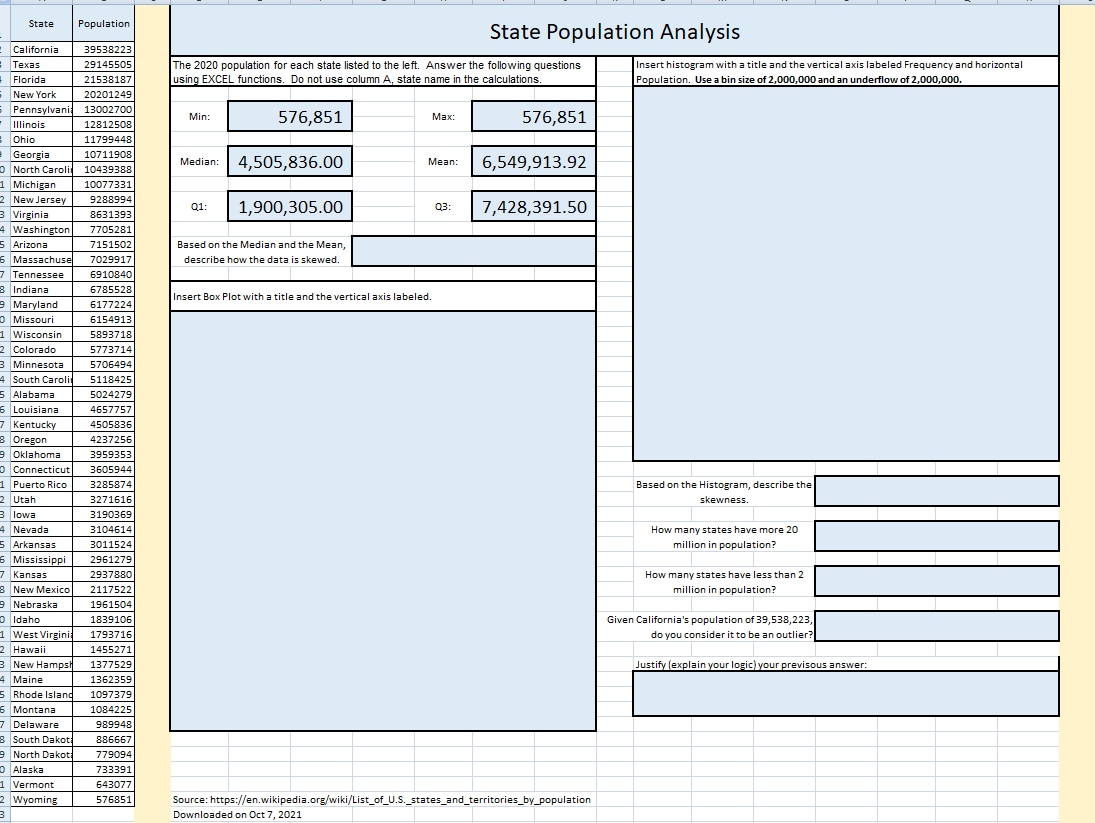Select the Population column header
Screen dimensions: 1095x823
click(103, 24)
